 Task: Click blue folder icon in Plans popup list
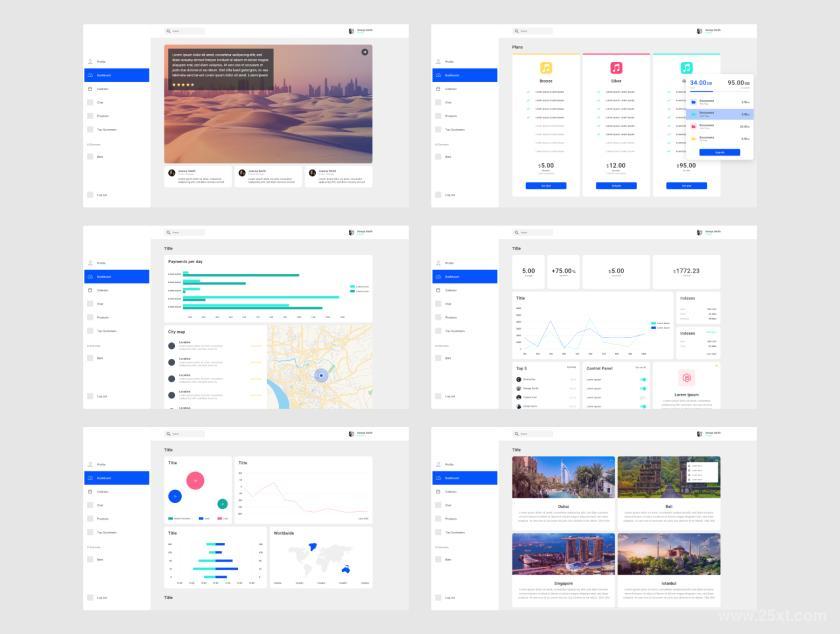[694, 101]
